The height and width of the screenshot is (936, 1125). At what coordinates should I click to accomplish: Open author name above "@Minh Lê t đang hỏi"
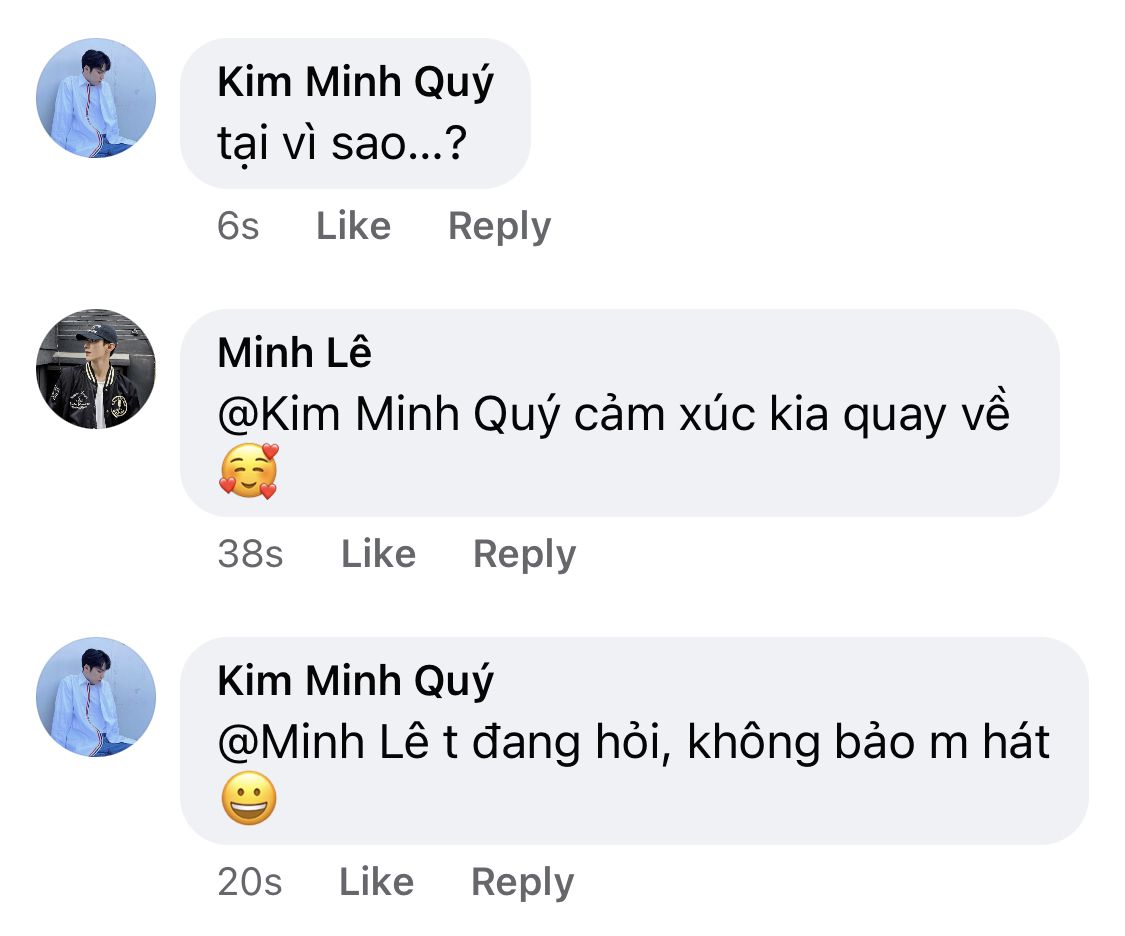click(355, 681)
